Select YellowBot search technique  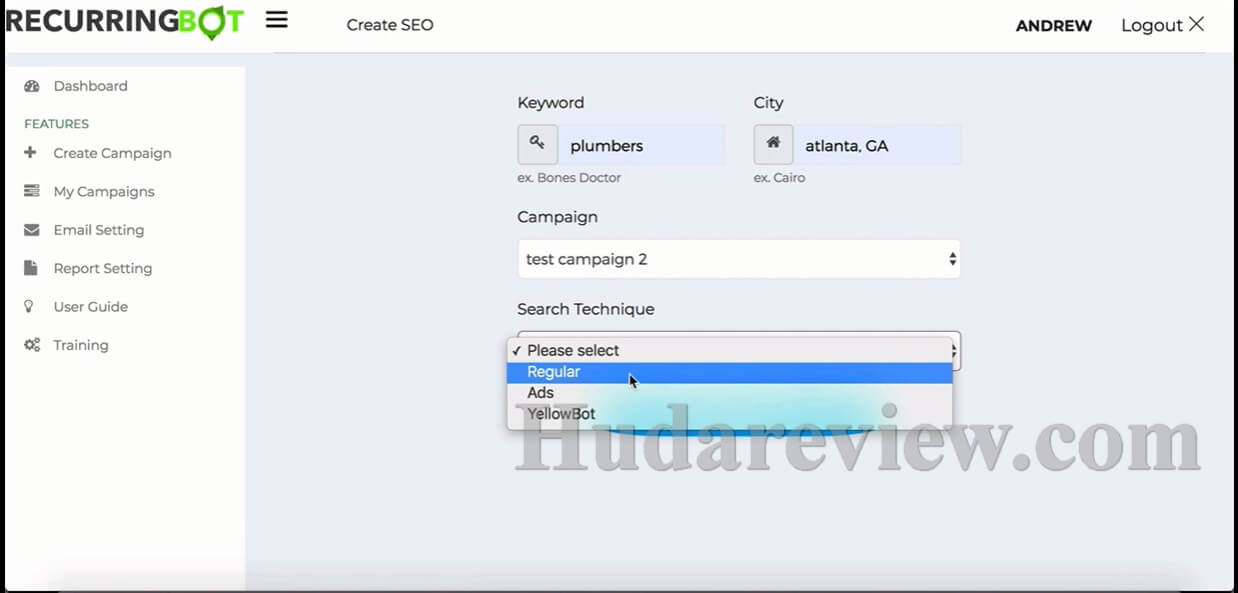click(x=730, y=414)
